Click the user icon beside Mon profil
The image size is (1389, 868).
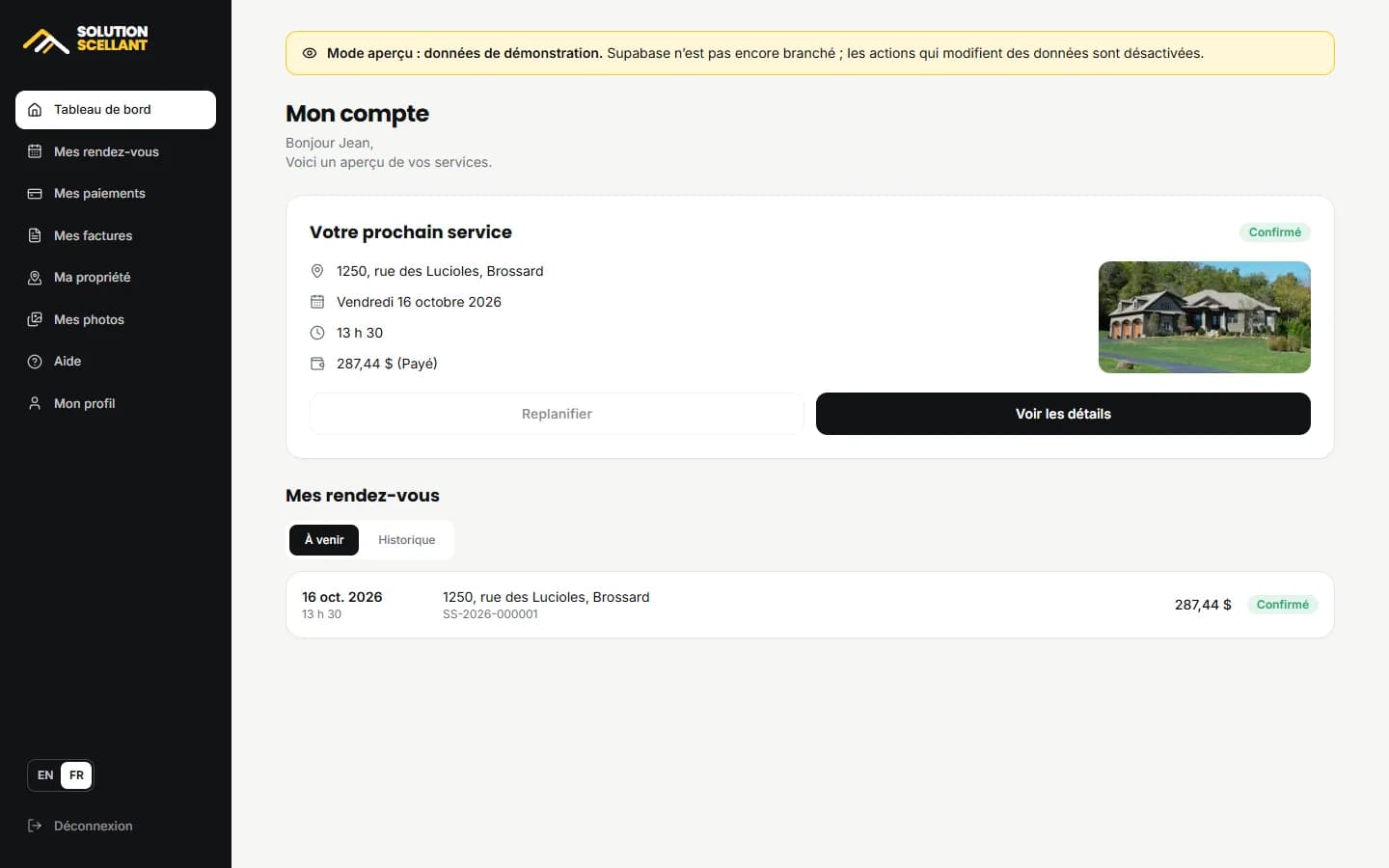tap(35, 403)
